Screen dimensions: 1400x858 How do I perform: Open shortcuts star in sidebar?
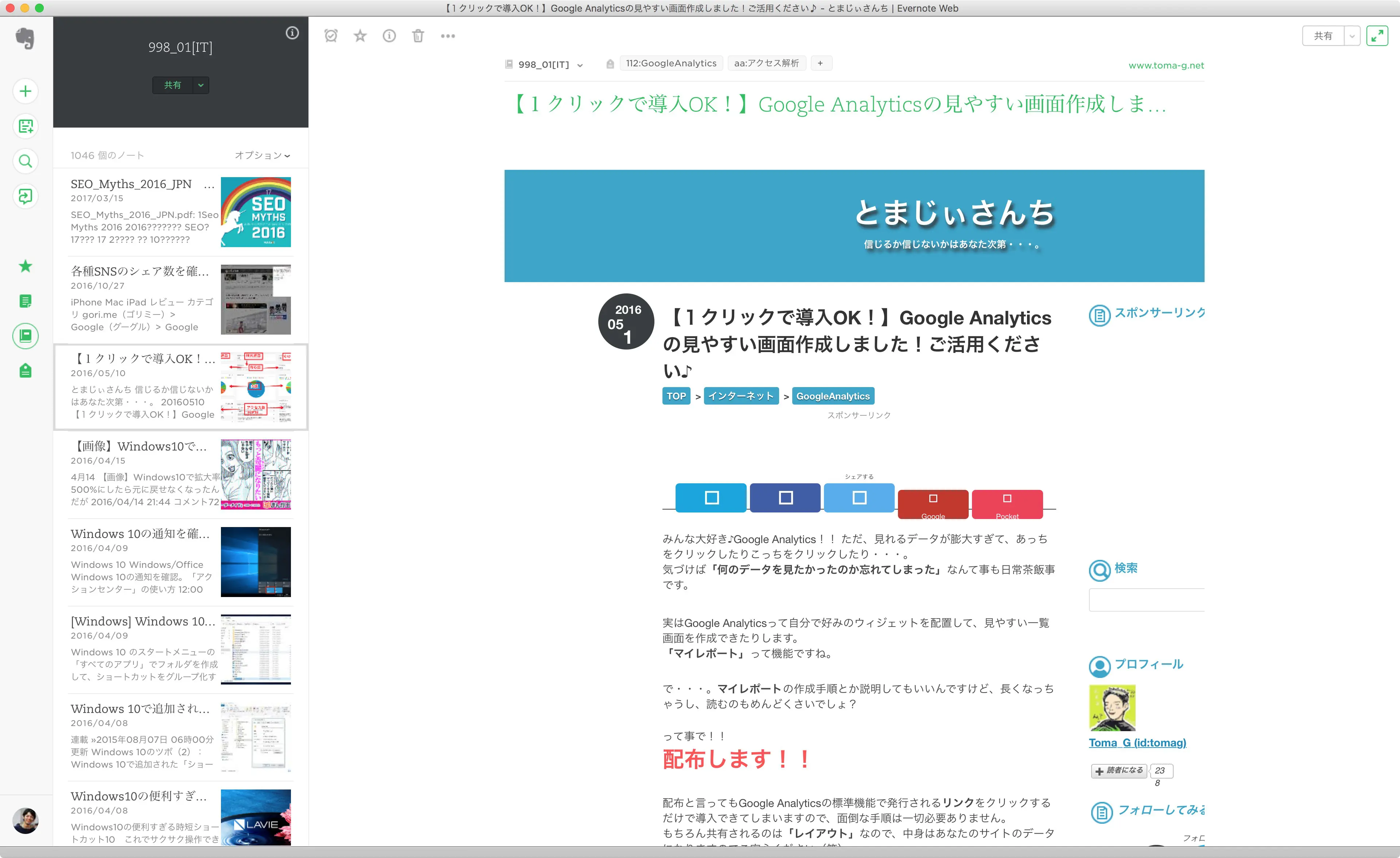26,266
